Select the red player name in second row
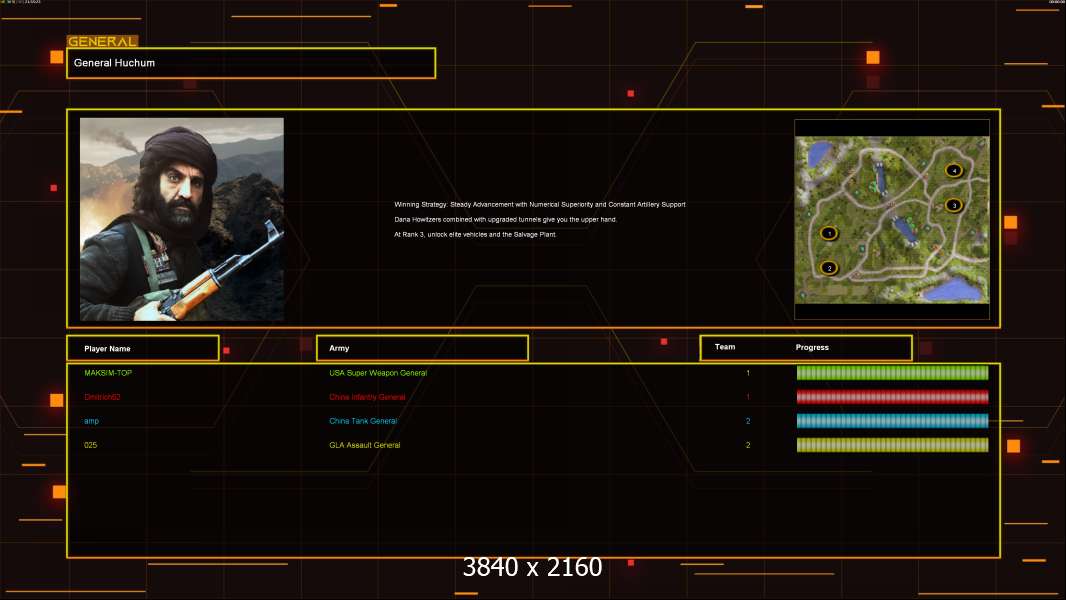Screen dimensions: 1066x600 coord(102,397)
